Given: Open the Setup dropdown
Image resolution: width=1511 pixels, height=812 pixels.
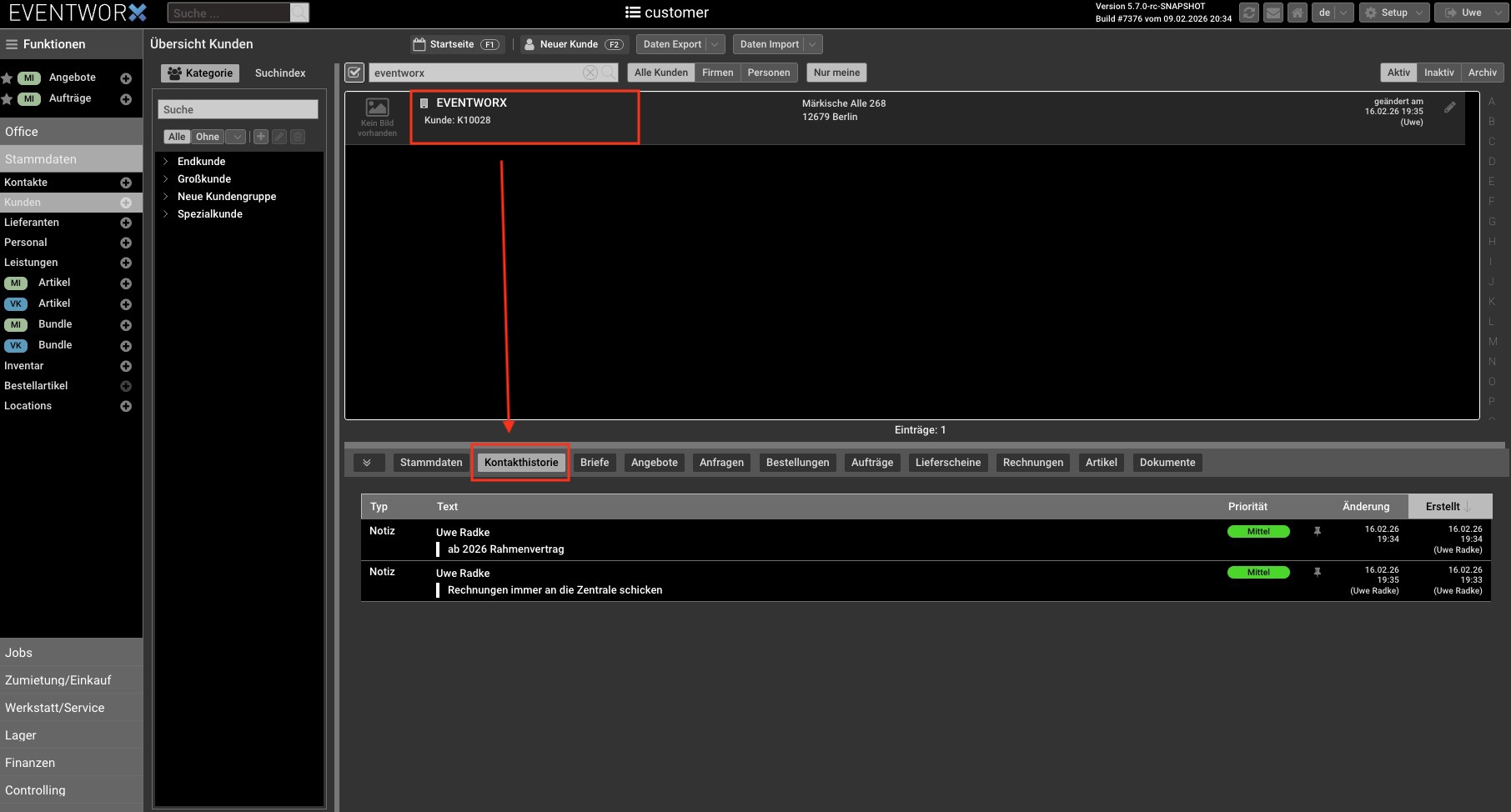Looking at the screenshot, I should tap(1394, 13).
